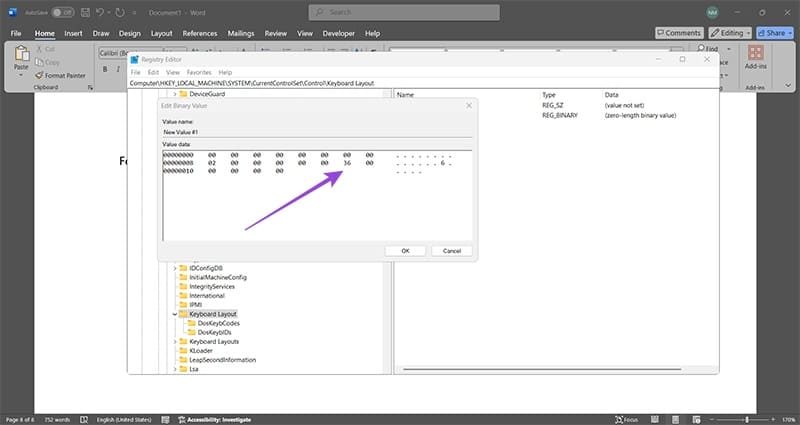Open Registry Editor View menu
The width and height of the screenshot is (800, 425).
coord(173,72)
